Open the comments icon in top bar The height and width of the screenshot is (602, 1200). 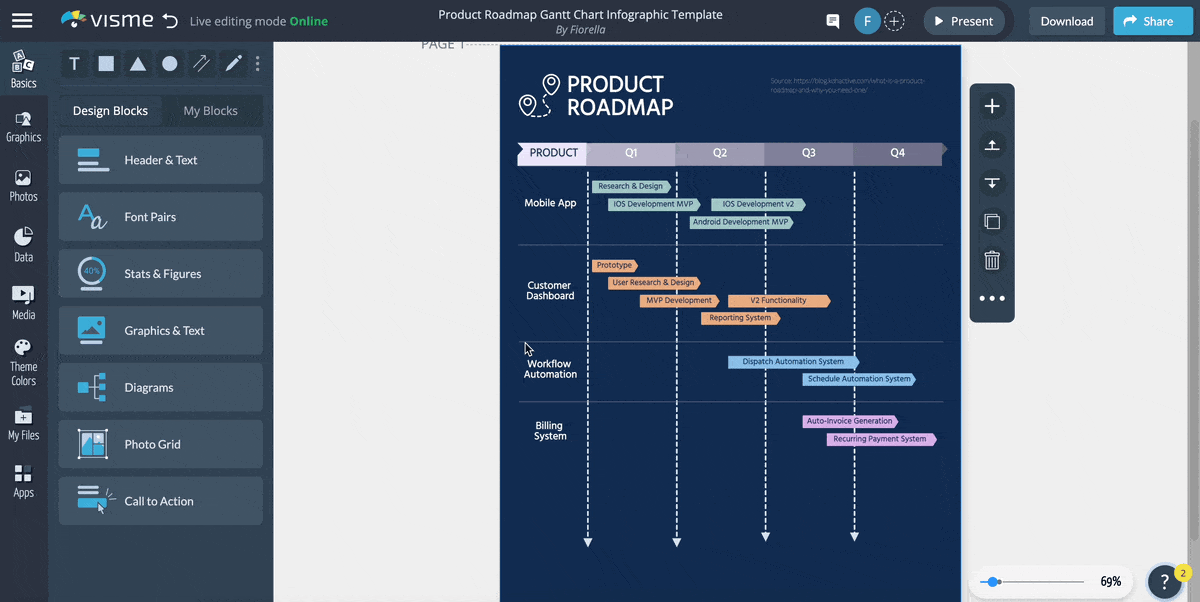(x=833, y=21)
